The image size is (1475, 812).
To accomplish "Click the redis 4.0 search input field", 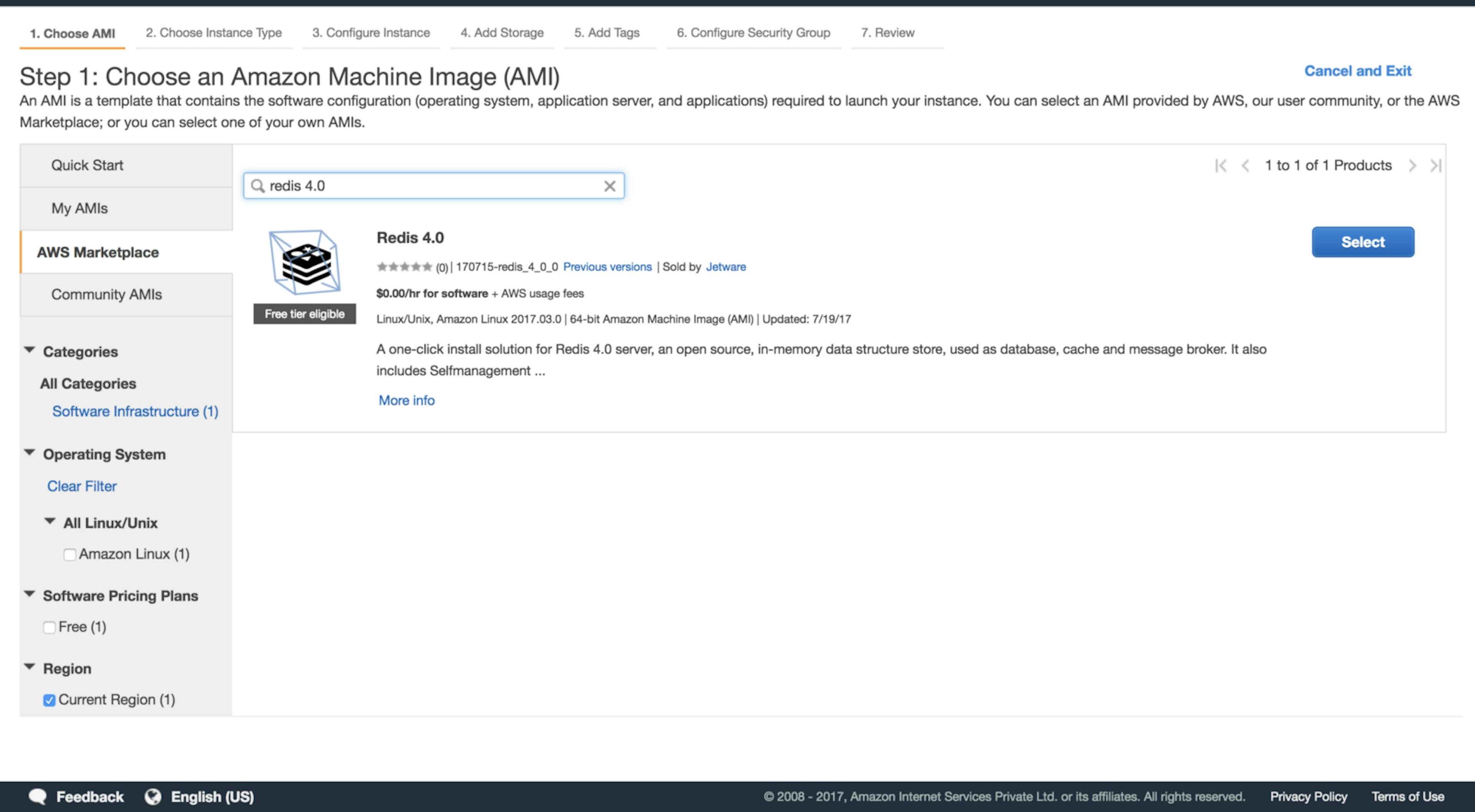I will [x=434, y=185].
